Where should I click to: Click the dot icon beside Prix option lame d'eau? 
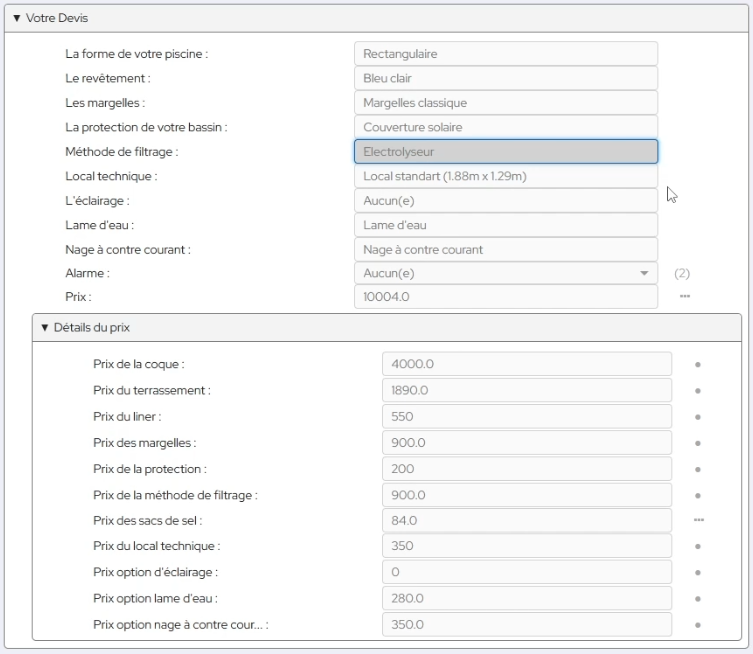pyautogui.click(x=698, y=599)
